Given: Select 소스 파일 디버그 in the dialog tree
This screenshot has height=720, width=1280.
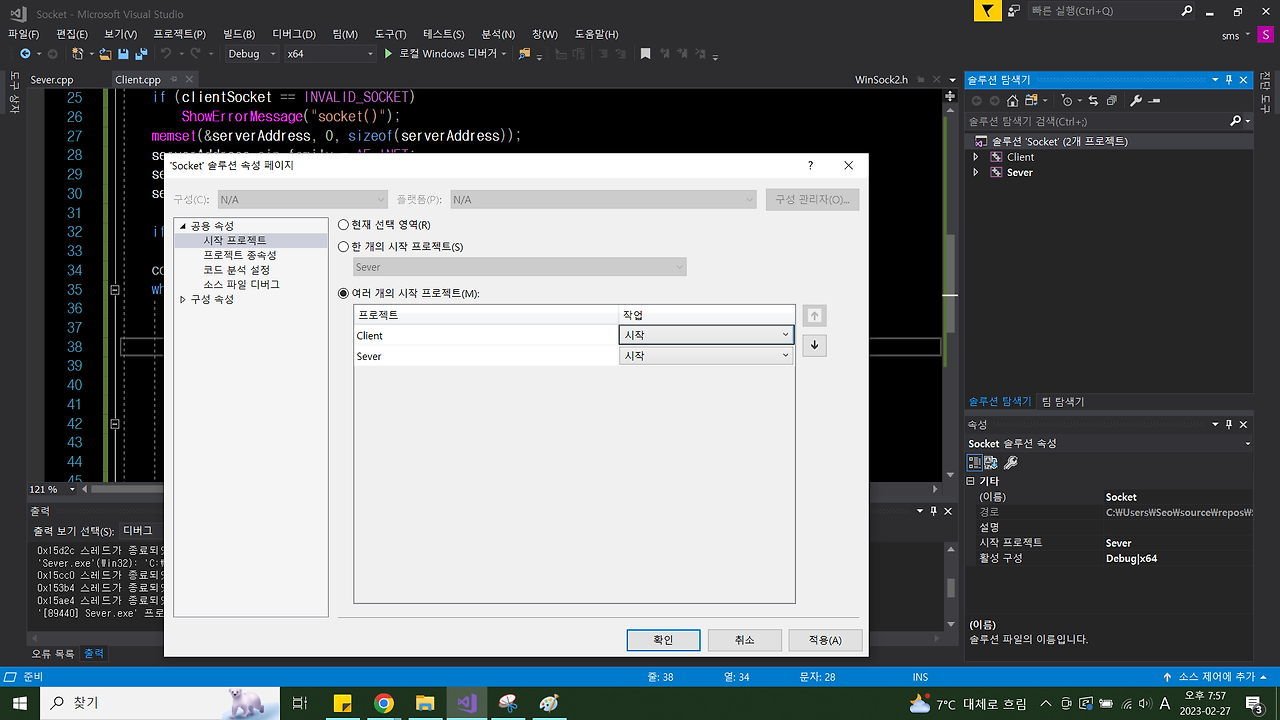Looking at the screenshot, I should coord(241,284).
